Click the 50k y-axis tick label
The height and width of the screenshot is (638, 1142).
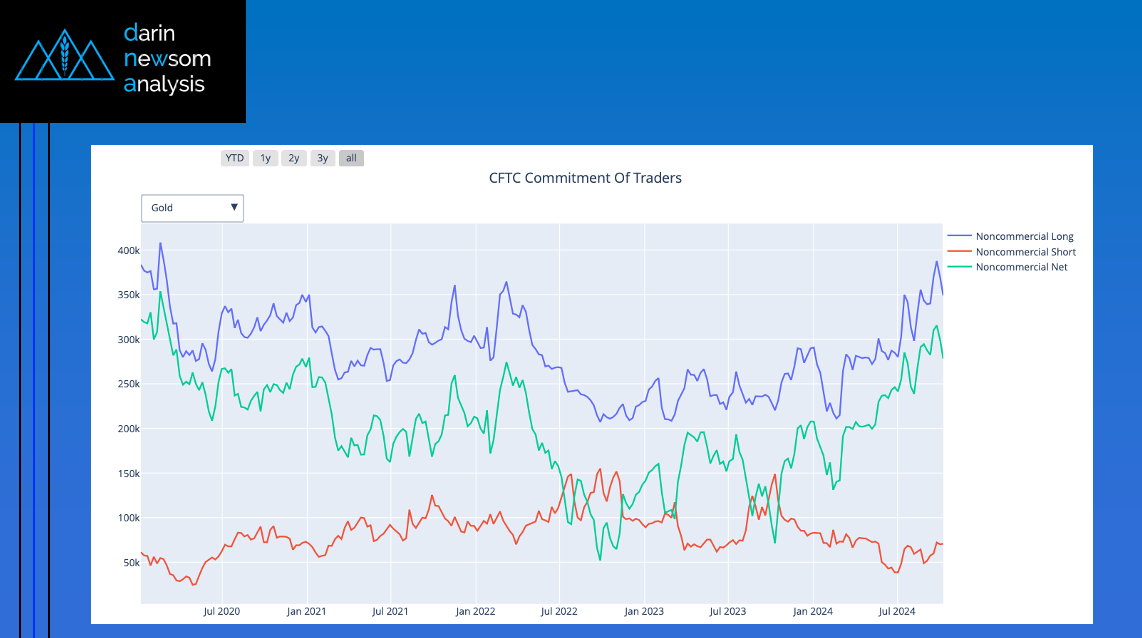pos(129,563)
